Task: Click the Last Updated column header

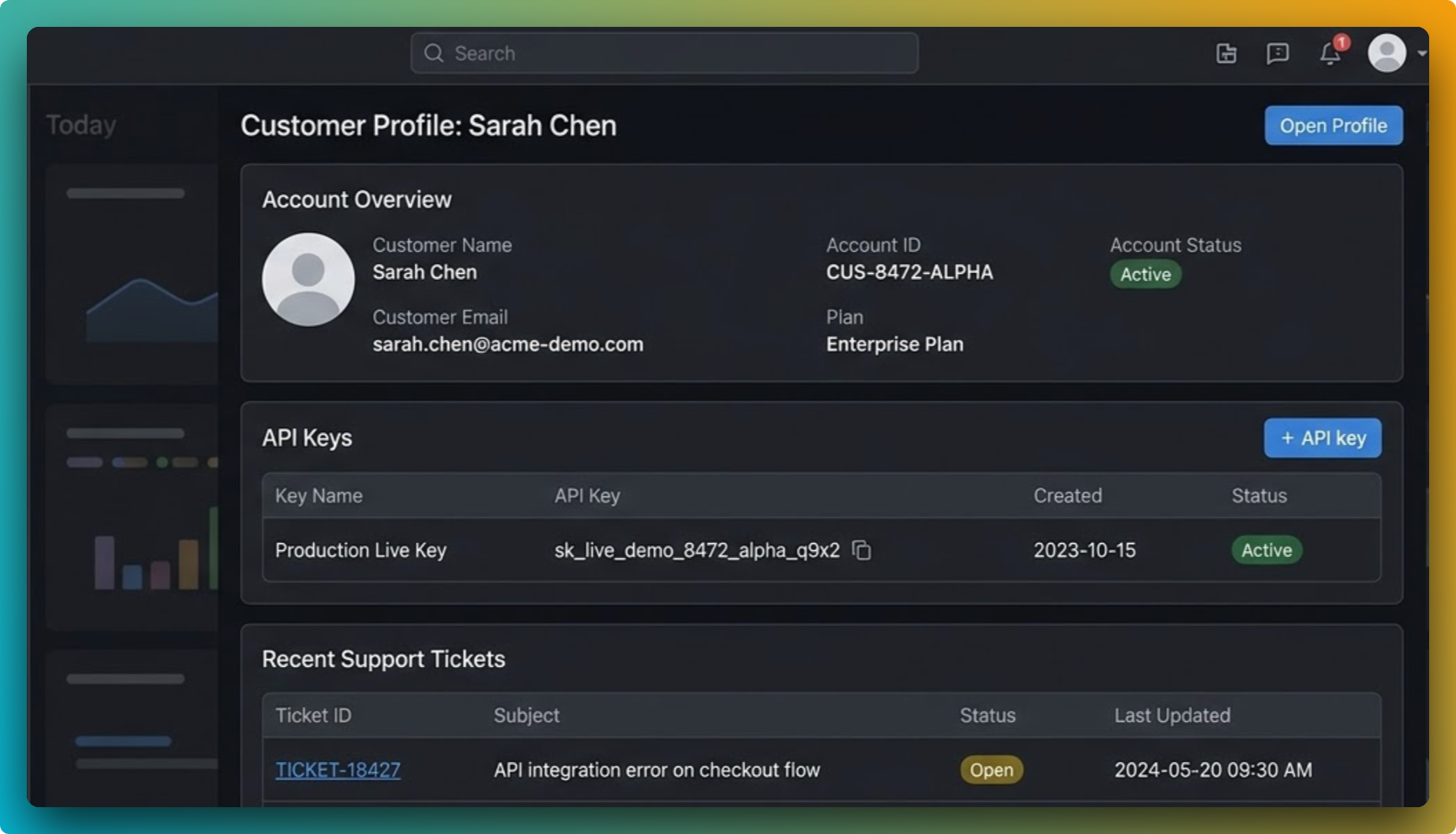Action: pos(1172,715)
